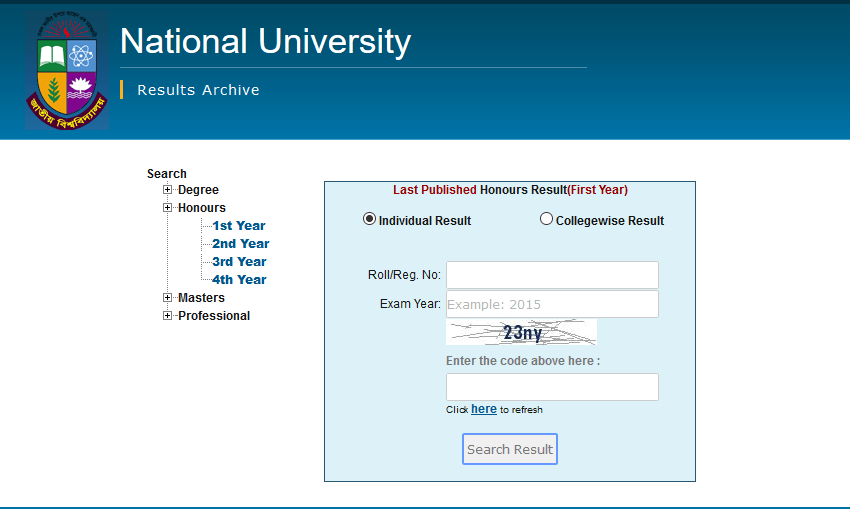Select 4th Year under Honours
This screenshot has height=509, width=850.
[x=239, y=280]
